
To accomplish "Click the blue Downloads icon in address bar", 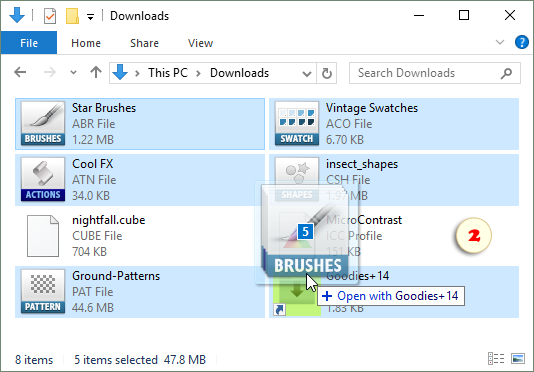I will (120, 72).
